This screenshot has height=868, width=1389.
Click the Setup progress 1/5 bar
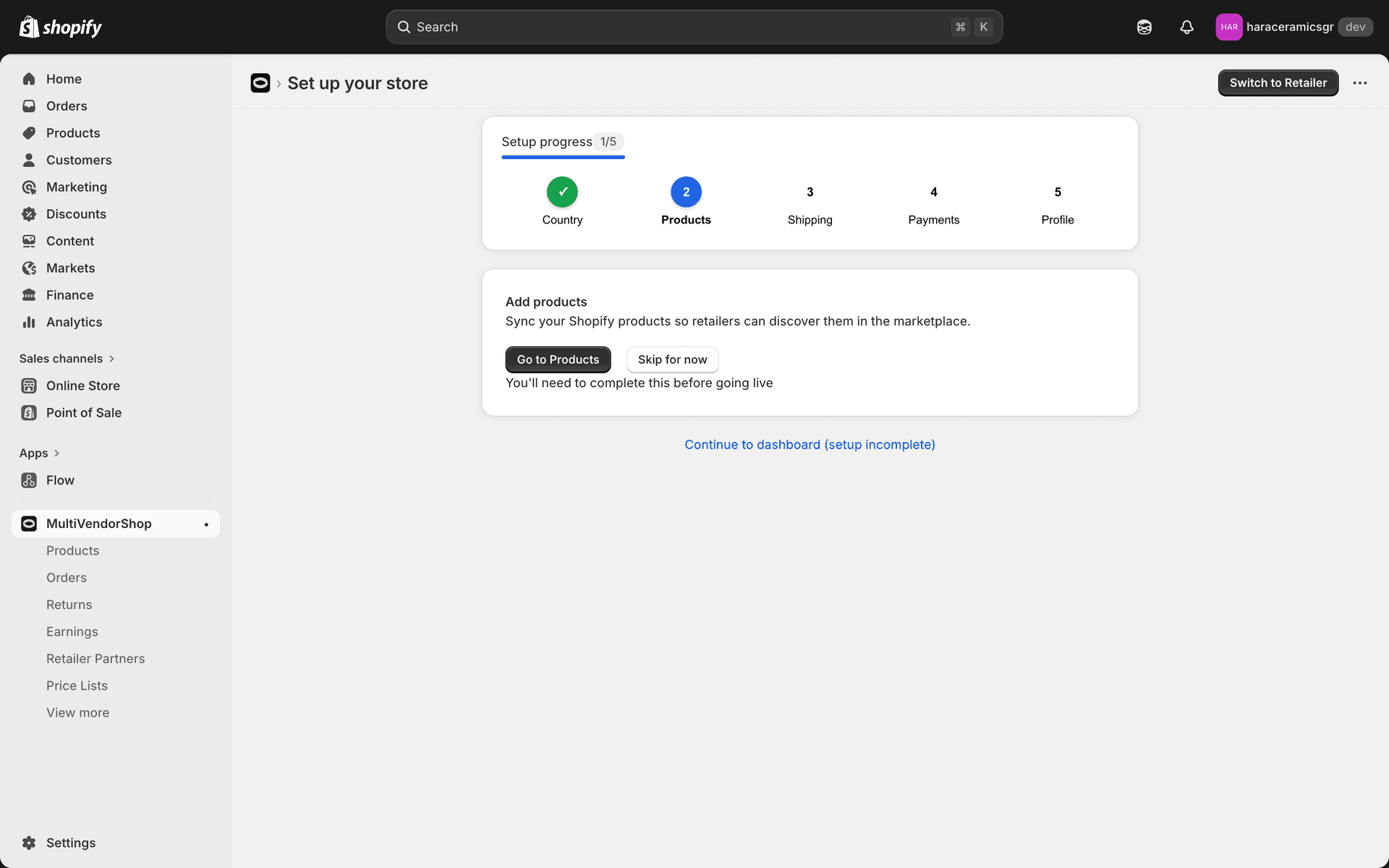pos(563,142)
